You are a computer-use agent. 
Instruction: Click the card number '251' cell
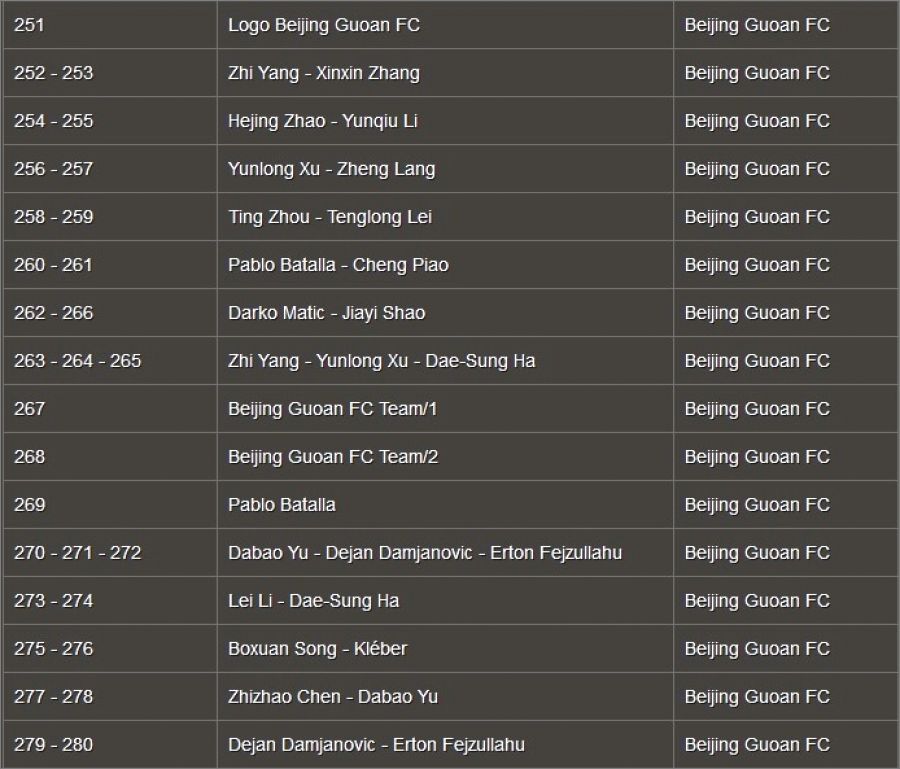[28, 25]
